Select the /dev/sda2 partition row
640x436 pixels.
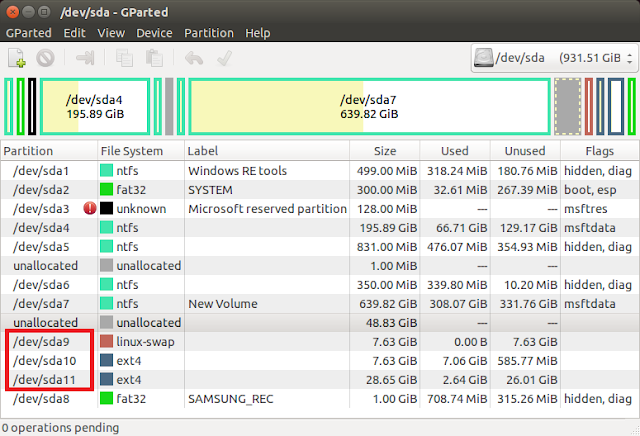(x=320, y=190)
